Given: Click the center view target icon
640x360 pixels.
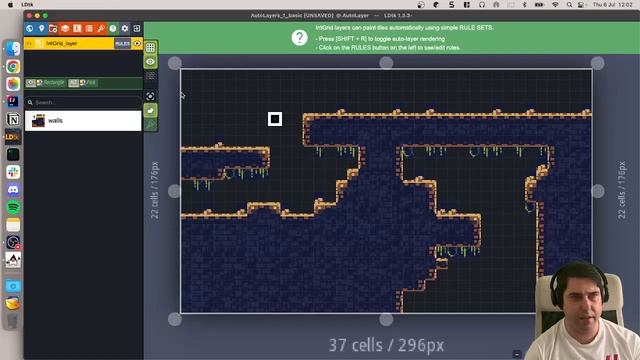Looking at the screenshot, I should (151, 96).
